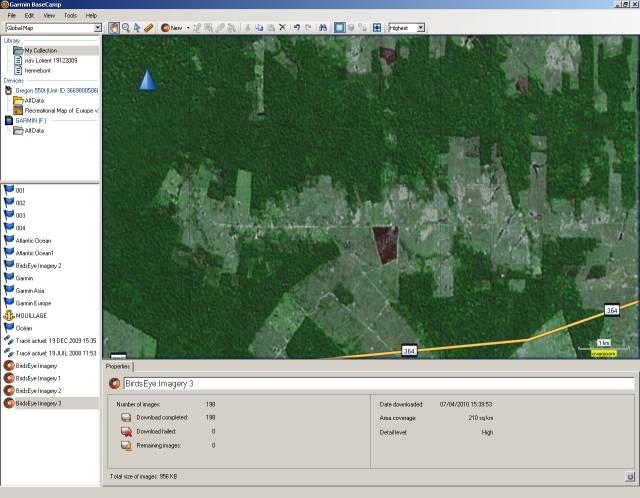Viewport: 640px width, 498px height.
Task: Click the BirdsEye Imagery 3 name field
Action: point(379,384)
